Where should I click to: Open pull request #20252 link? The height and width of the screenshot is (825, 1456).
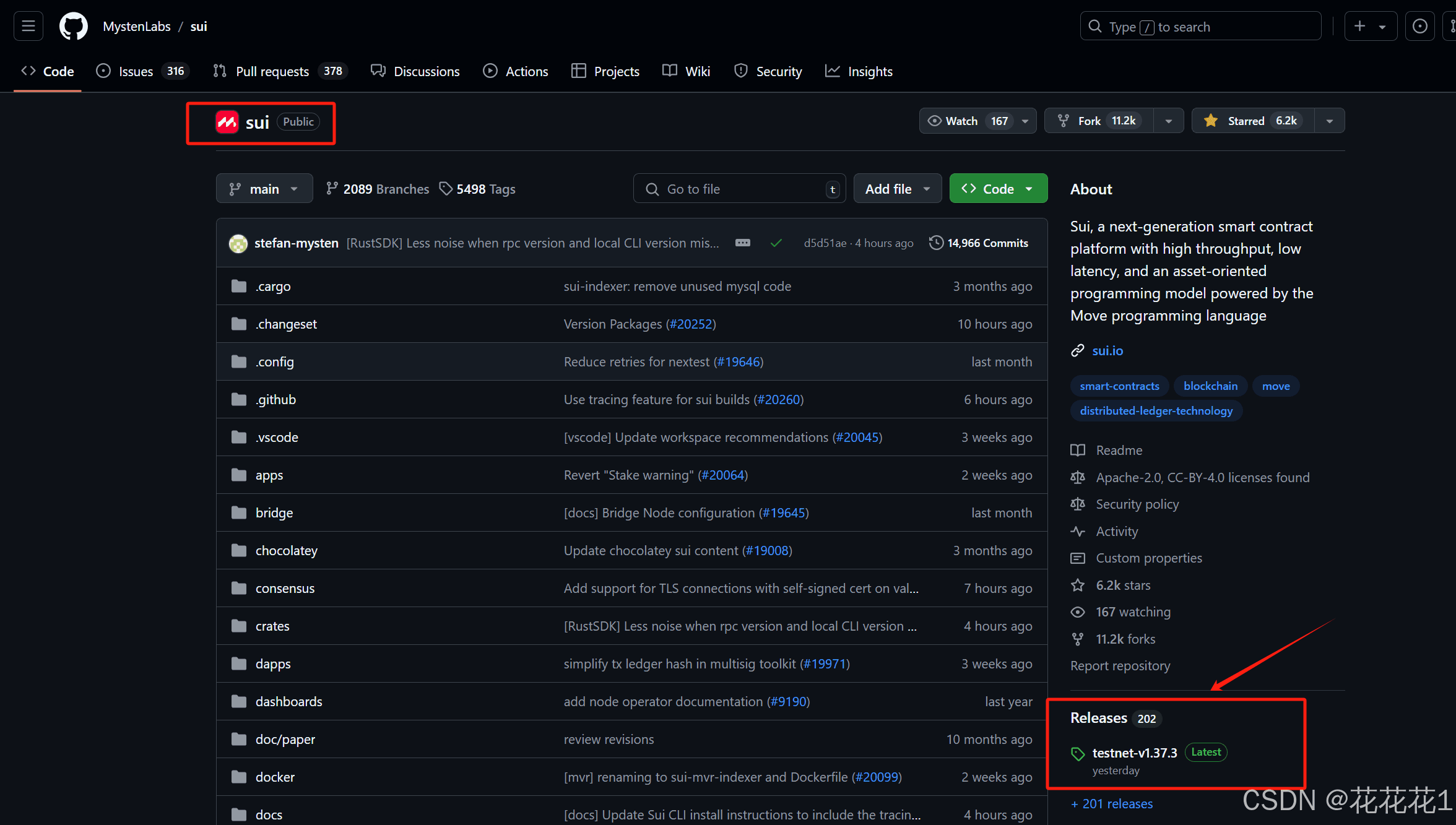[x=691, y=324]
